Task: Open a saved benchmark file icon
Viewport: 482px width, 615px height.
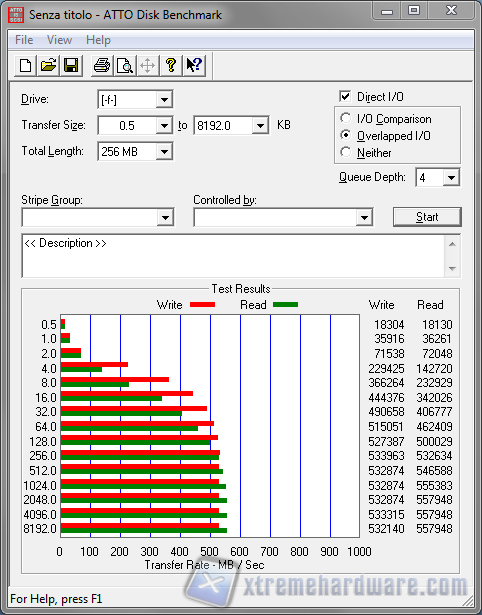Action: point(48,66)
